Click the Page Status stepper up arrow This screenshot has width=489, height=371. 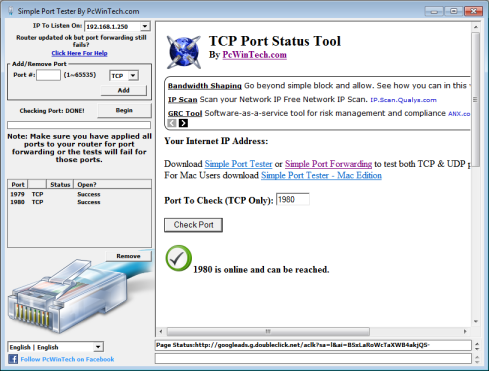click(477, 343)
